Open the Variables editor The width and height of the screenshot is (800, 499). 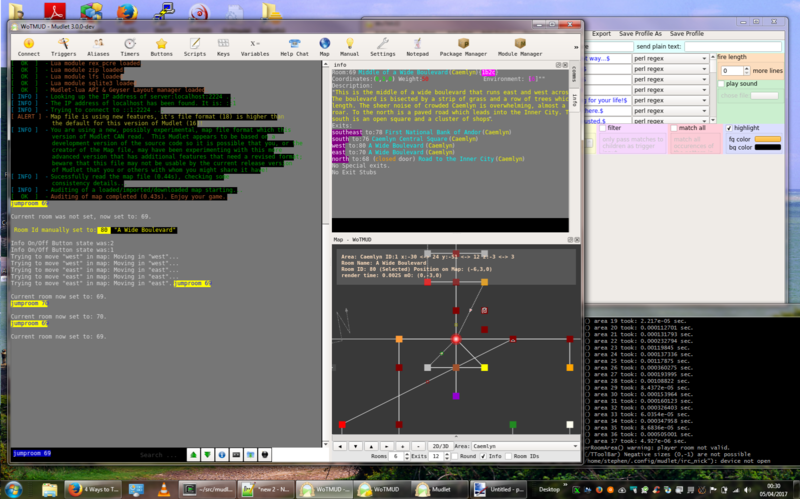pos(255,47)
